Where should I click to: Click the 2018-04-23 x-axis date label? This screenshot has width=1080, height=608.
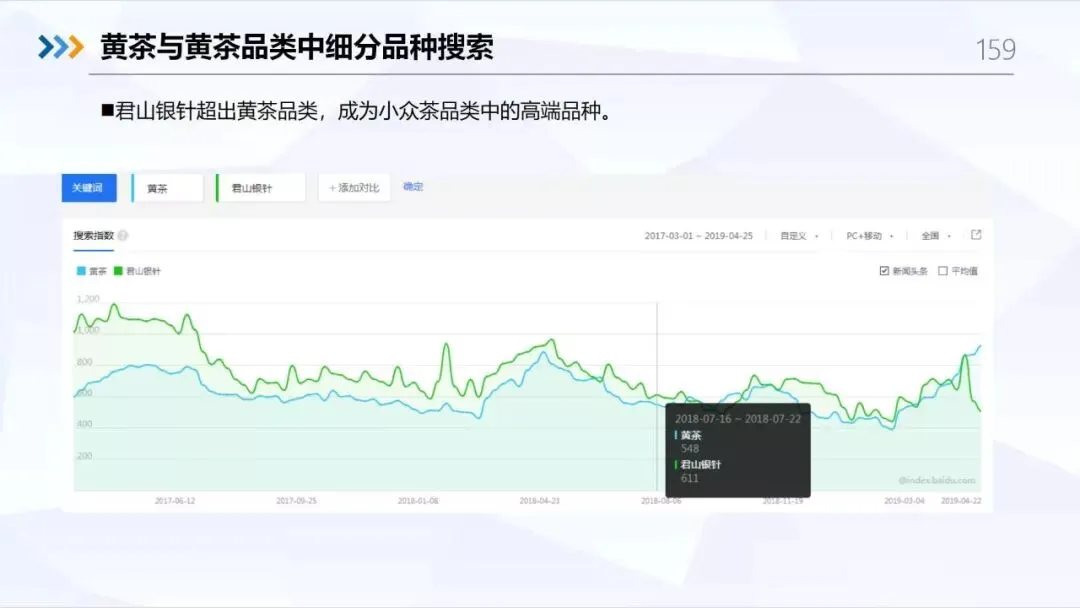(539, 501)
